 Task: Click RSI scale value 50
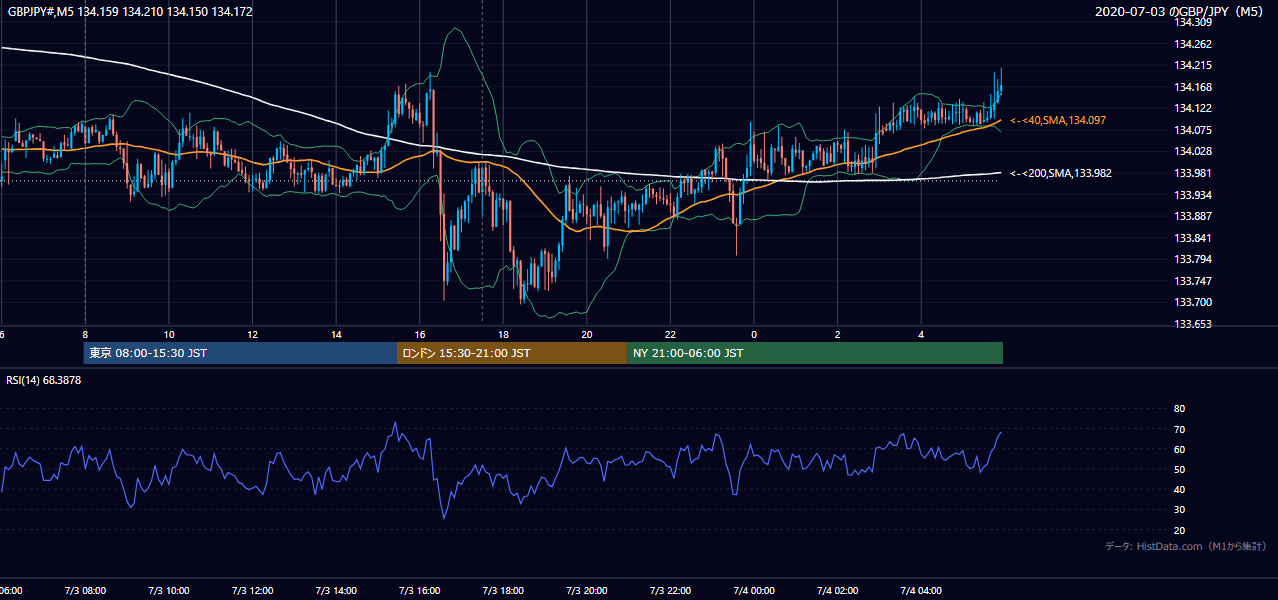click(x=1179, y=470)
